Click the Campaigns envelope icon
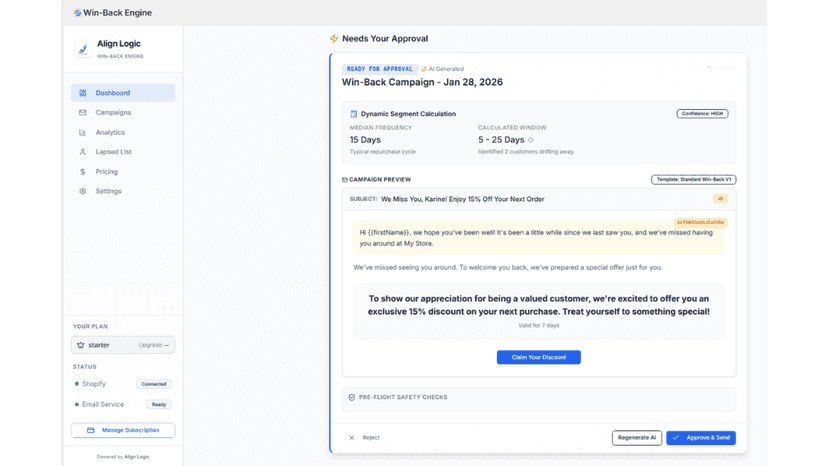Image resolution: width=828 pixels, height=466 pixels. point(83,113)
